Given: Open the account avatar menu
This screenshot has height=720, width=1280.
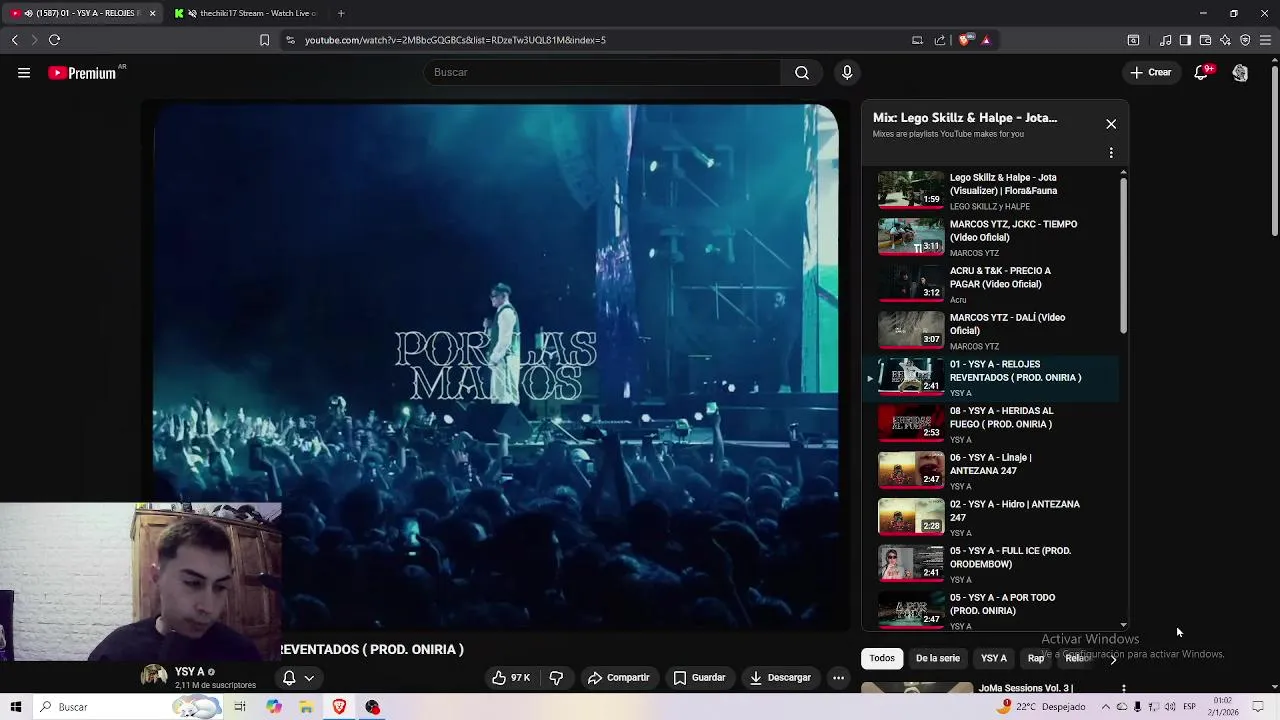Looking at the screenshot, I should pos(1240,73).
